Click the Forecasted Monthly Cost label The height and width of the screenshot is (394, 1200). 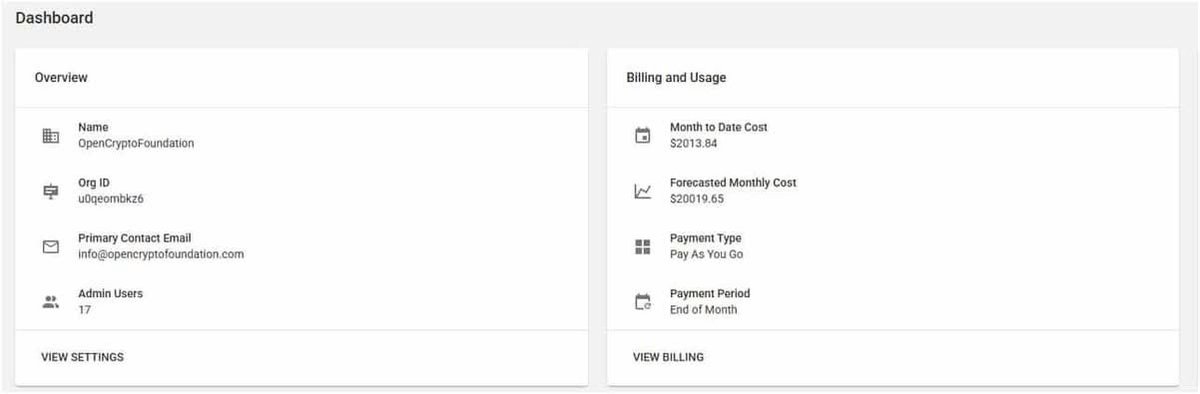point(733,183)
